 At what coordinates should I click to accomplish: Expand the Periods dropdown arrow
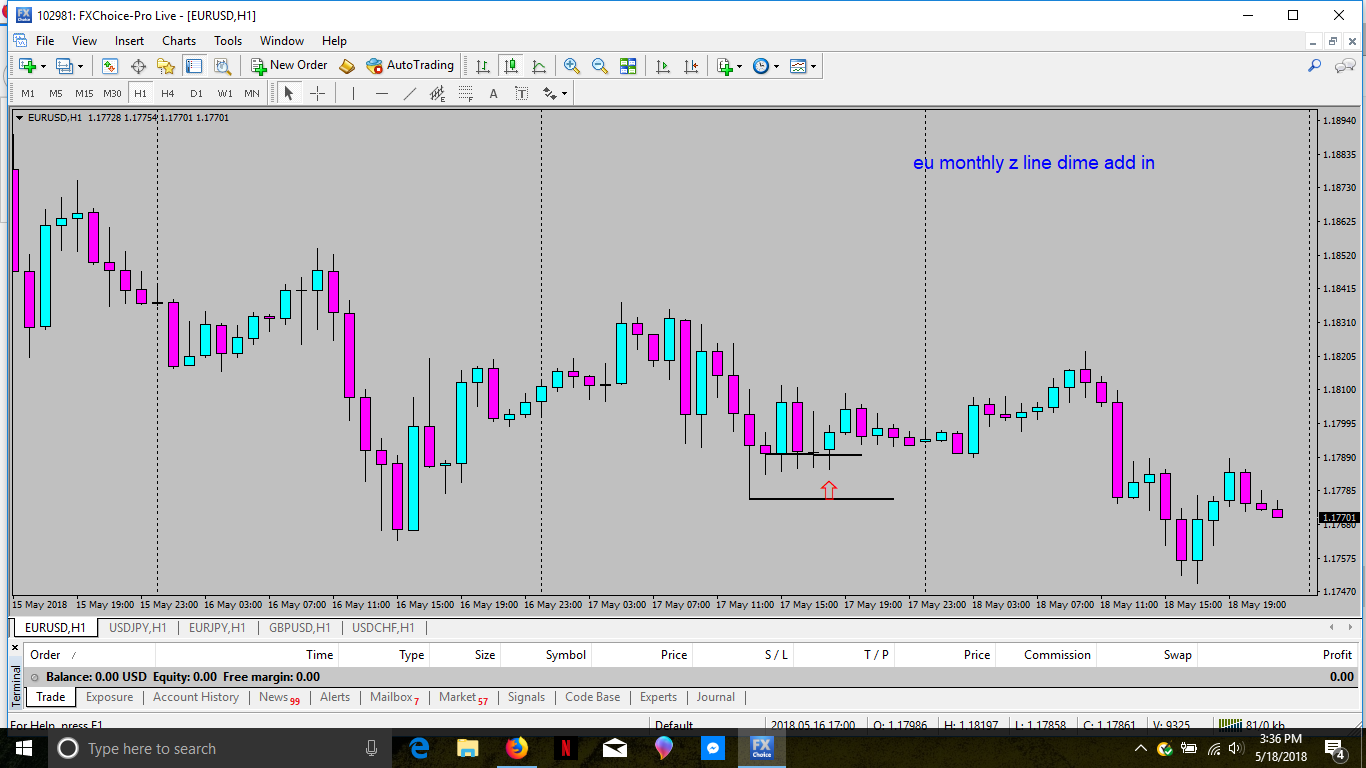point(777,67)
